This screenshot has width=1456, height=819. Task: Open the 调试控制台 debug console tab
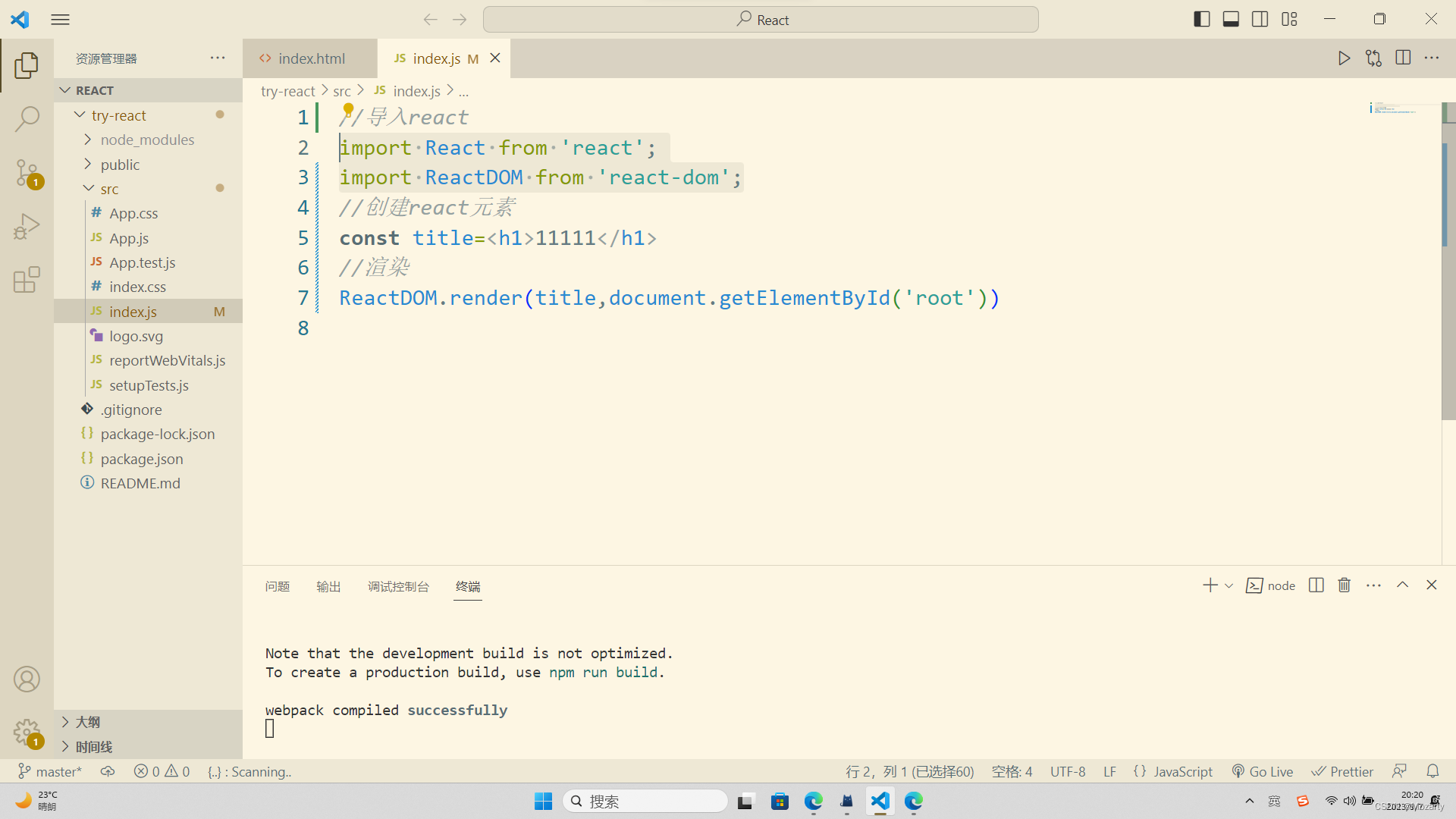tap(398, 586)
